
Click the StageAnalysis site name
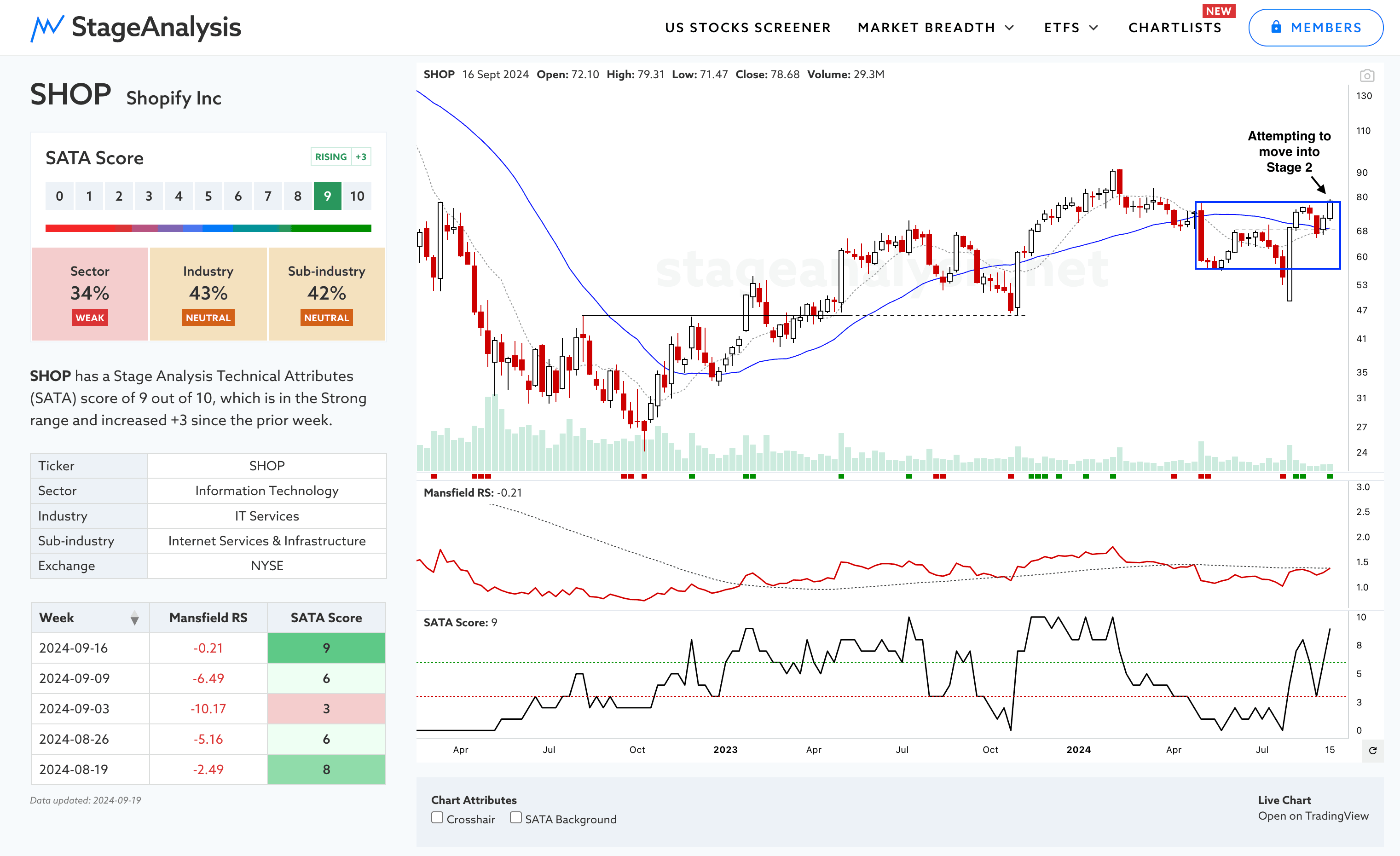pos(156,27)
